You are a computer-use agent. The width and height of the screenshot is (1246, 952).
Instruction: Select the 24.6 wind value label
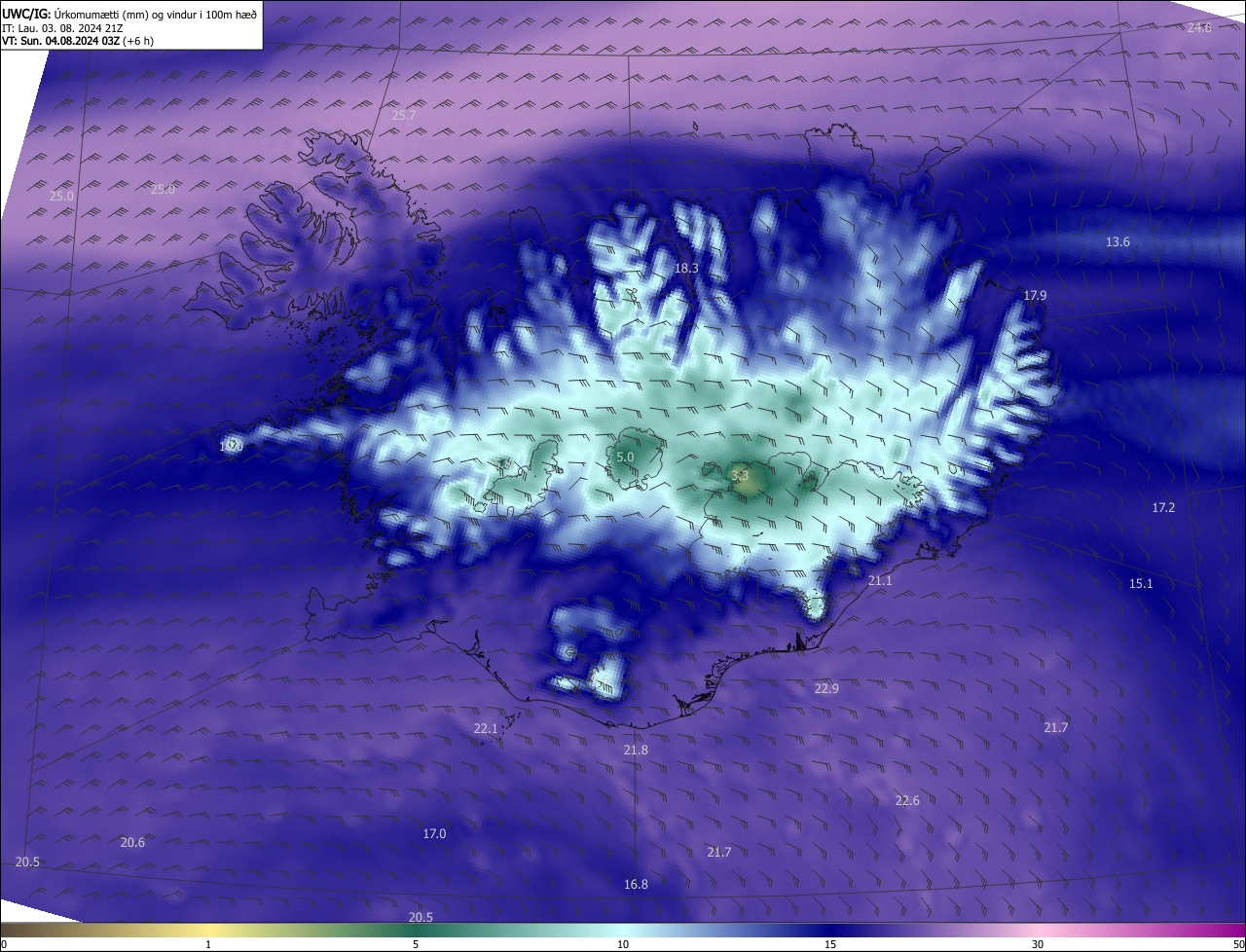(1199, 27)
